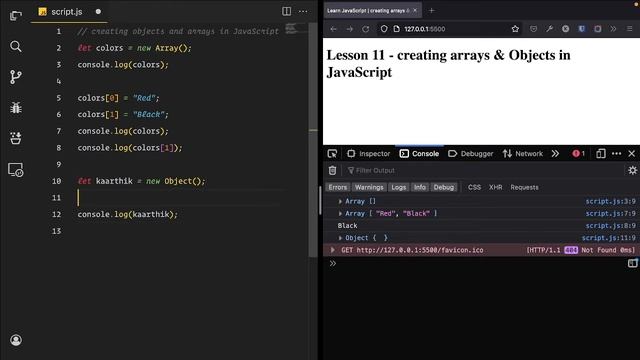Toggle the console multi-line editor icon

(x=632, y=263)
